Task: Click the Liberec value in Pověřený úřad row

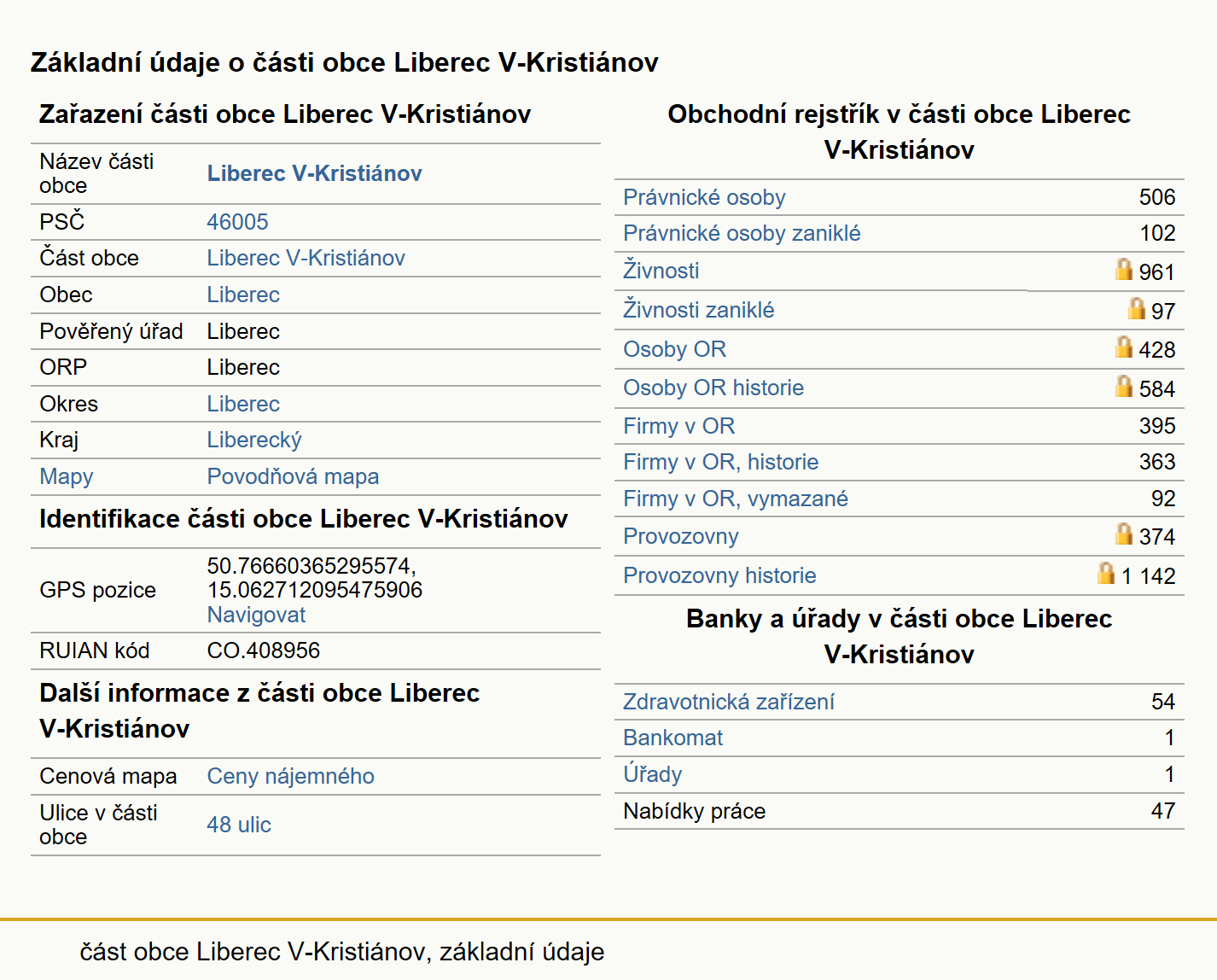Action: (243, 331)
